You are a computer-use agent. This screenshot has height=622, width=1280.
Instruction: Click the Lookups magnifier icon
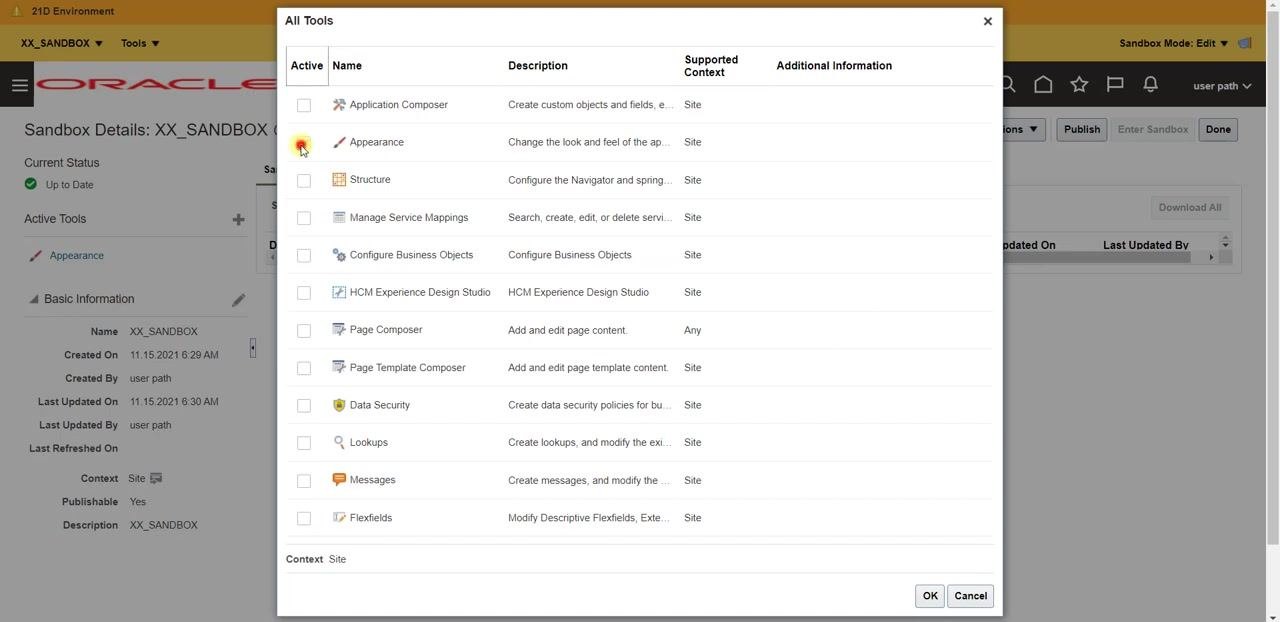(x=339, y=443)
